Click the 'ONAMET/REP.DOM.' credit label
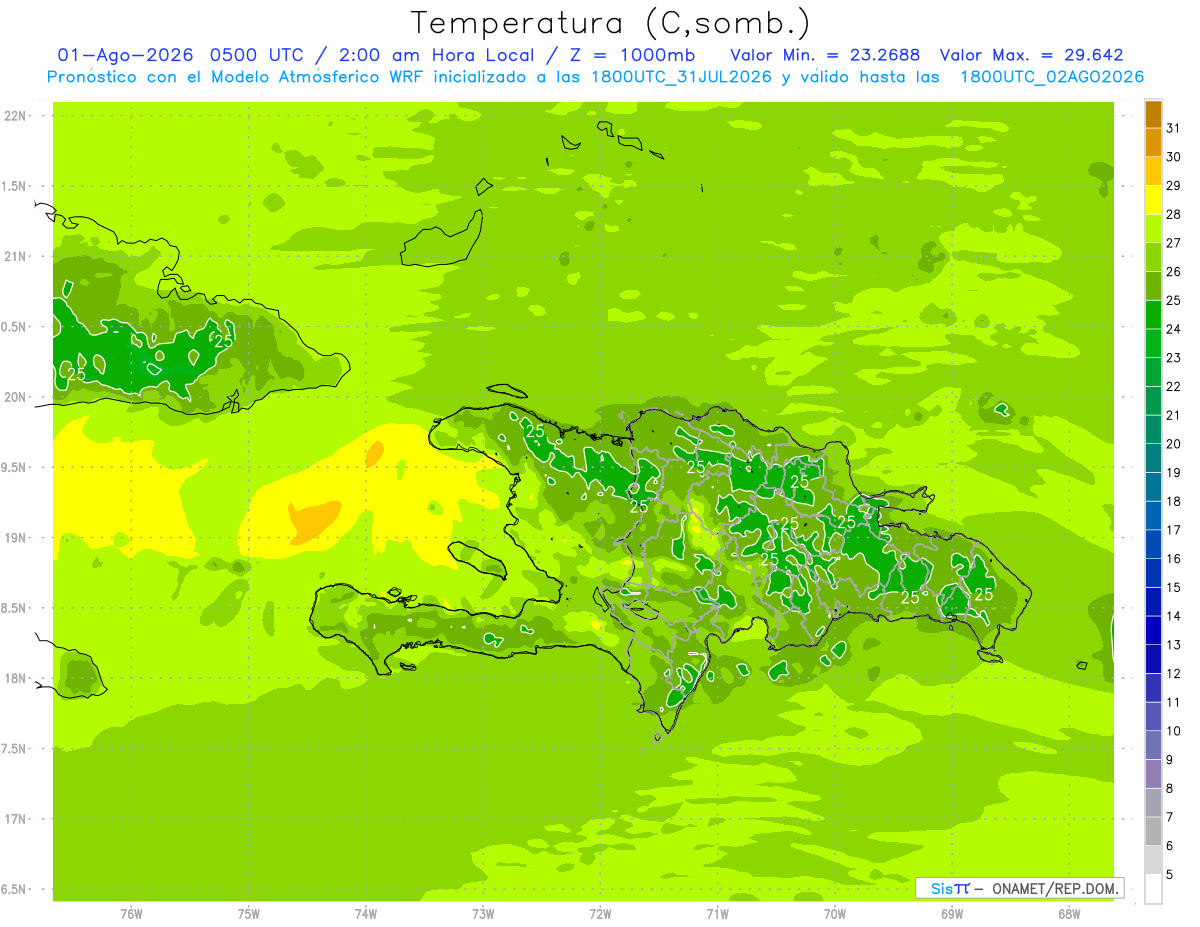 point(1055,888)
